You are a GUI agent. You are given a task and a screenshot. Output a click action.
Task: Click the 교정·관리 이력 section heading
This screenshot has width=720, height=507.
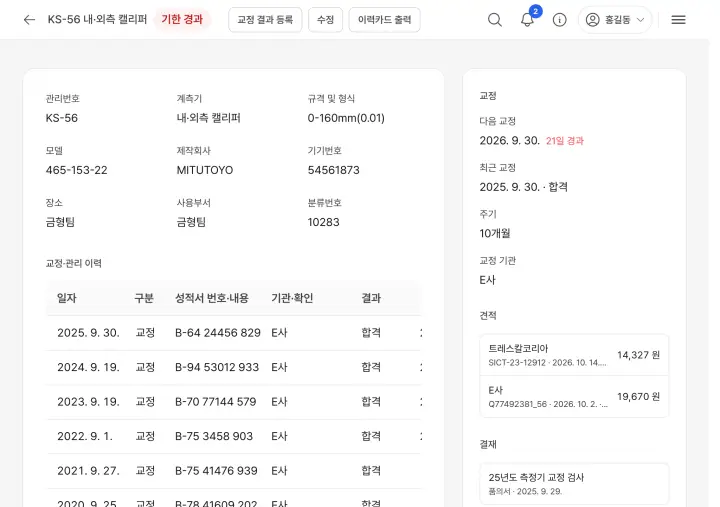(x=73, y=263)
